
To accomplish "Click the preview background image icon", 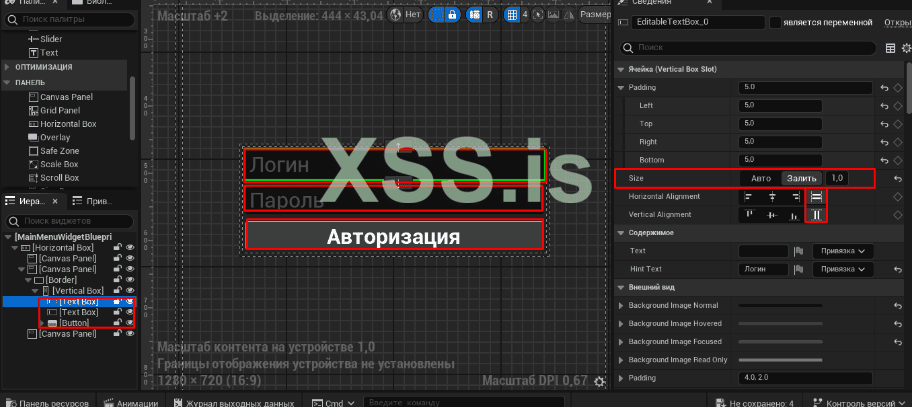I will (x=553, y=15).
